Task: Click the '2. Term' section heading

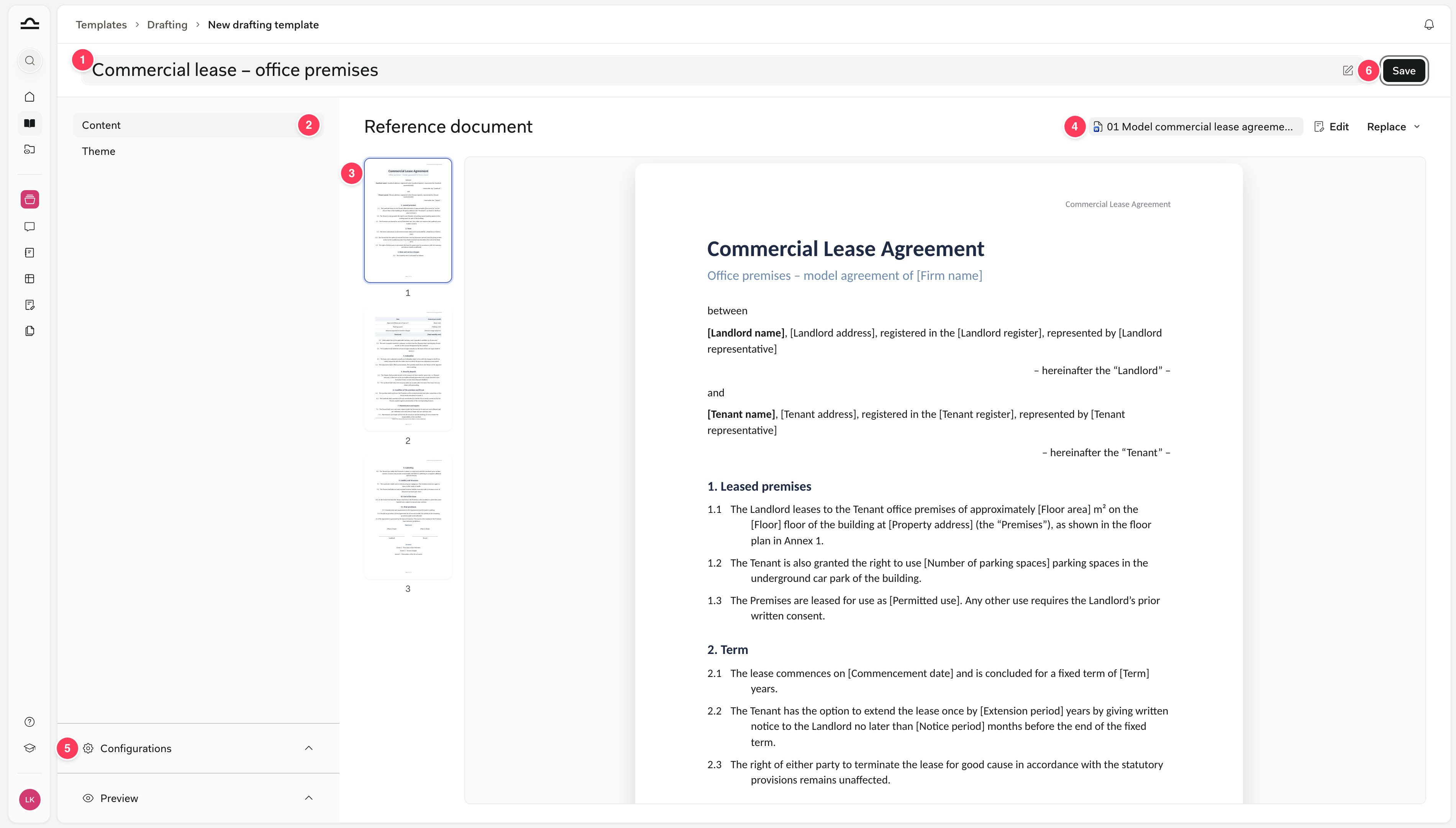Action: (728, 649)
